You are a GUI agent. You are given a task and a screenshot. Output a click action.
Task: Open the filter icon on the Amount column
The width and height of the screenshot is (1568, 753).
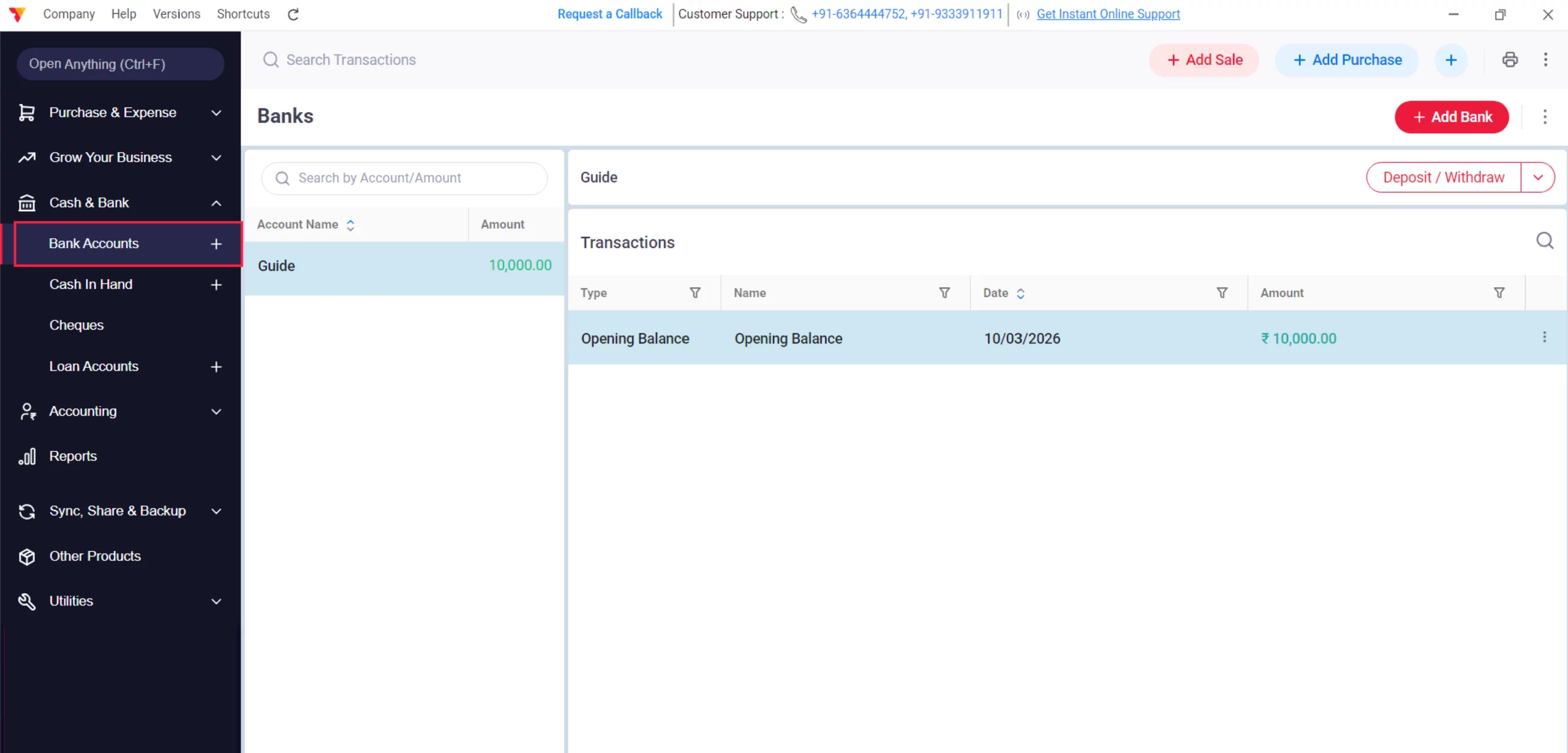click(1499, 293)
